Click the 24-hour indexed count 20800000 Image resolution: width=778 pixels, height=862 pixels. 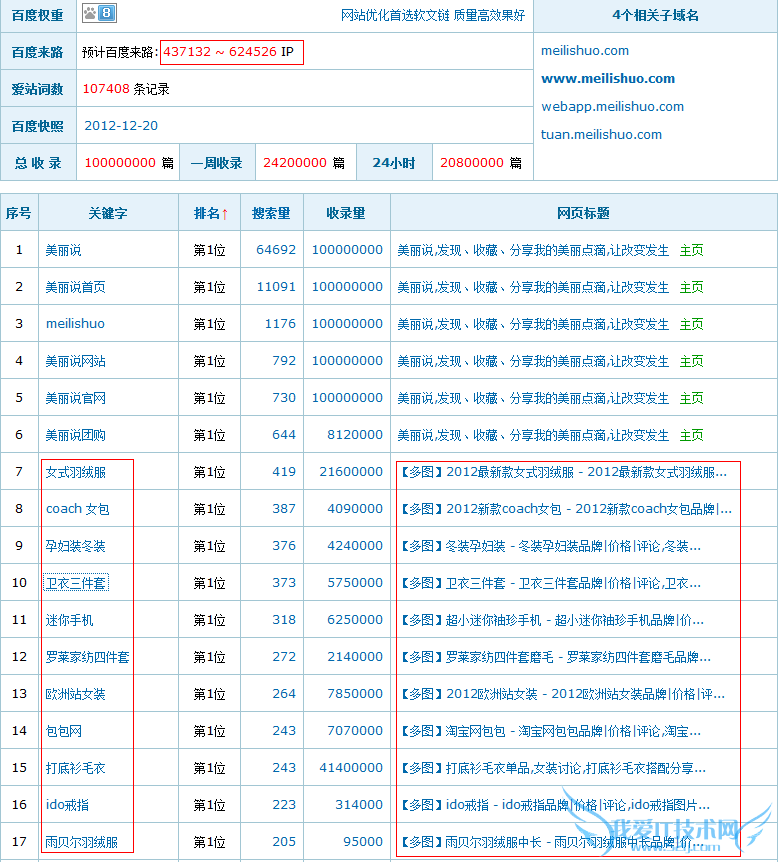tap(472, 163)
